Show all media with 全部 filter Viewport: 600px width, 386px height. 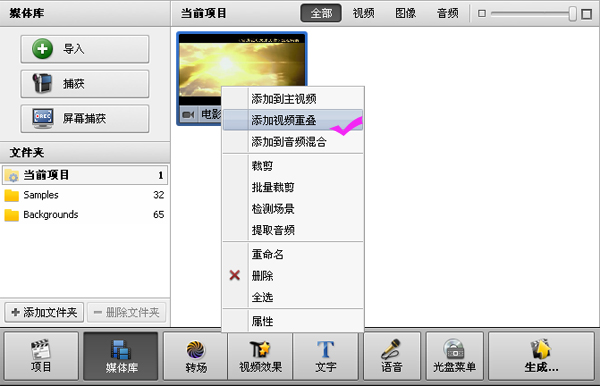321,13
